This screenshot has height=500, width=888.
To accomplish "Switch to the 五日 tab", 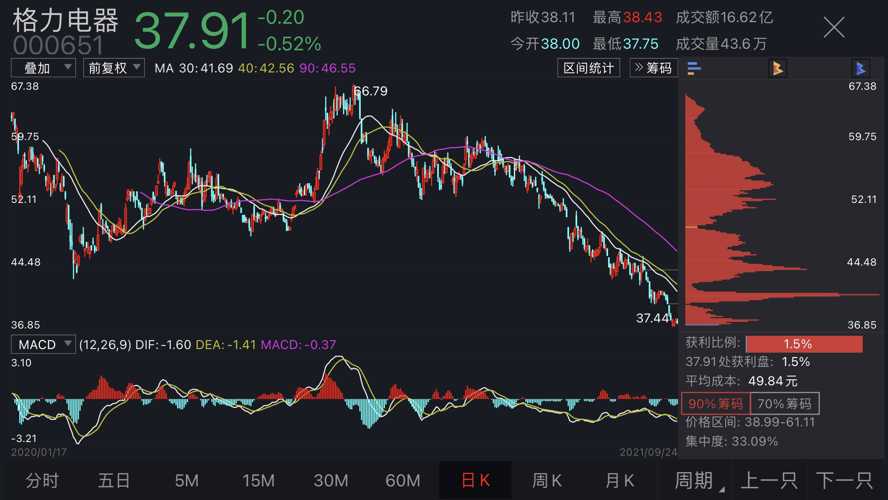I will pos(114,481).
